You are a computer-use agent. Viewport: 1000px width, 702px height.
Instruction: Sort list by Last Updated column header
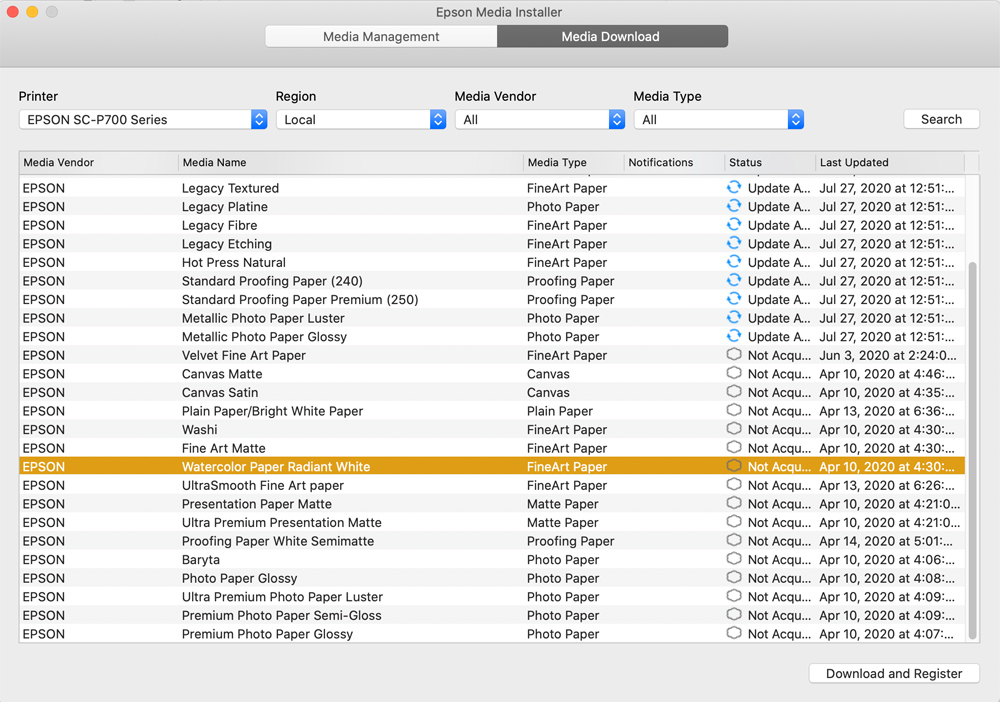point(888,162)
